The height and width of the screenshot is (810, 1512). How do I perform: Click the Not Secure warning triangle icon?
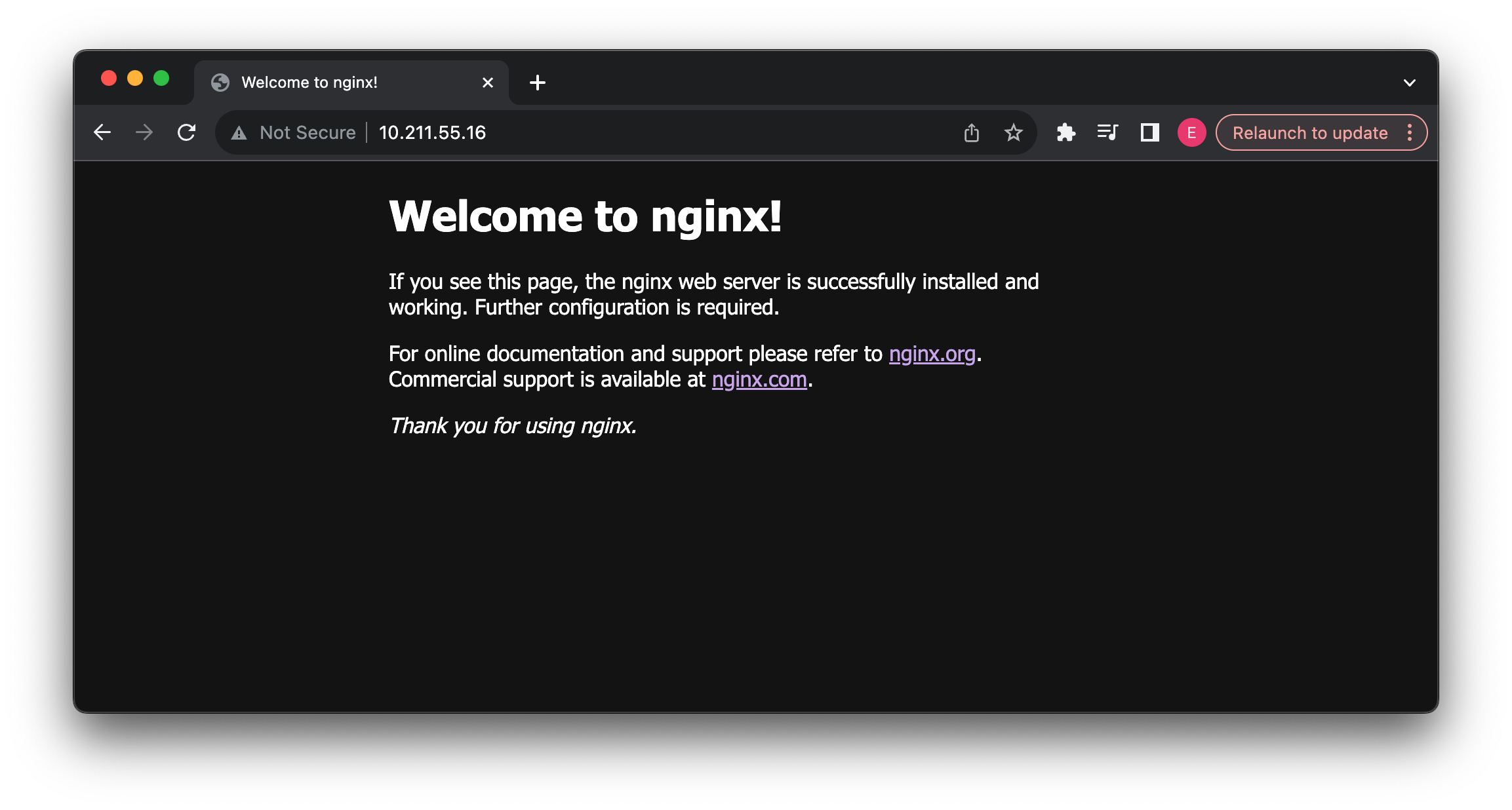coord(239,133)
